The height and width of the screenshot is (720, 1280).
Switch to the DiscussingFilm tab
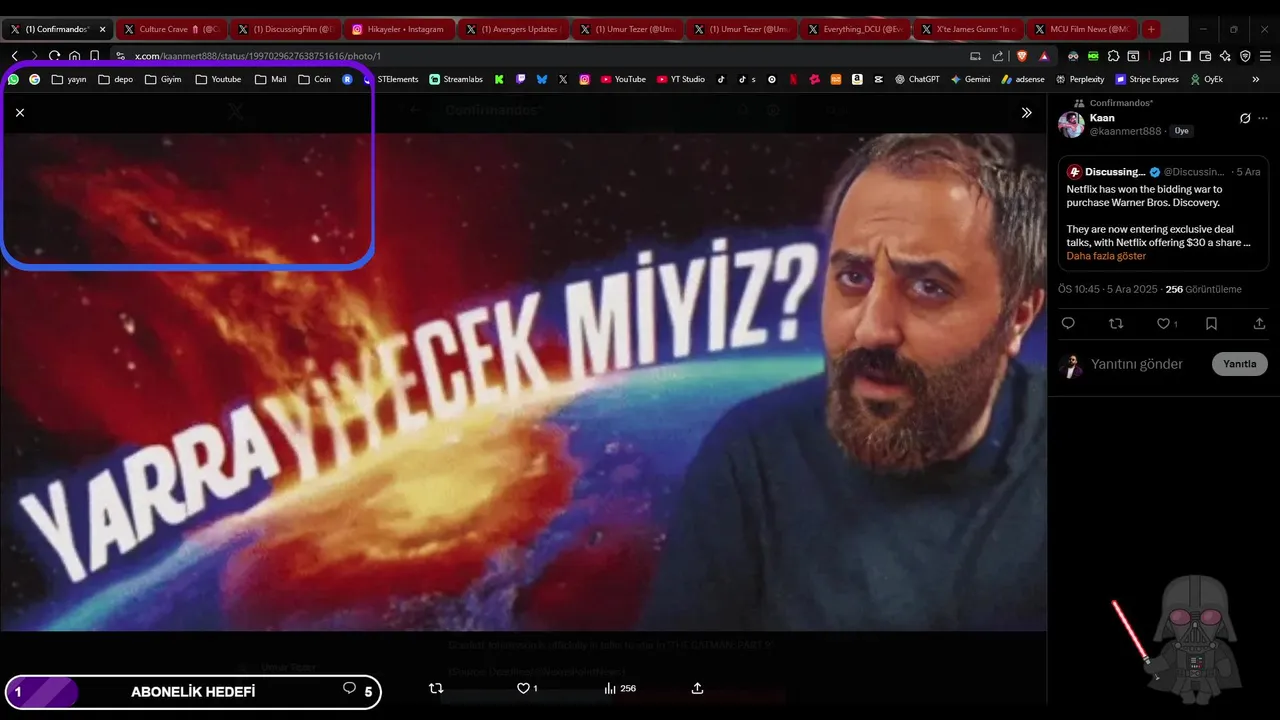pos(285,29)
